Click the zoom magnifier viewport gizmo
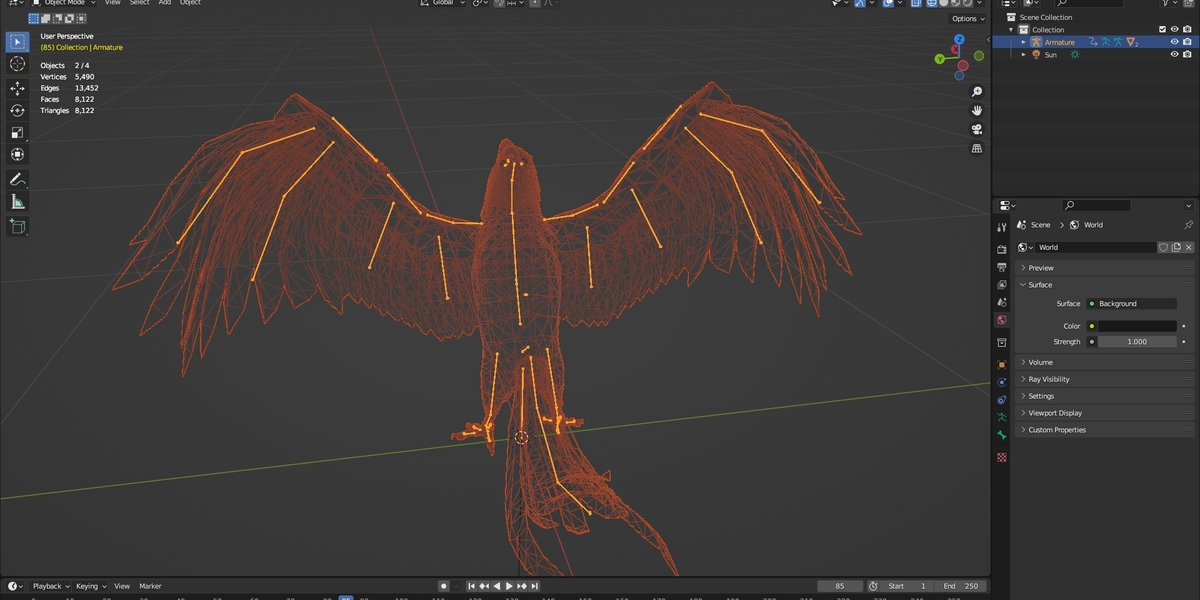This screenshot has height=600, width=1200. tap(977, 92)
